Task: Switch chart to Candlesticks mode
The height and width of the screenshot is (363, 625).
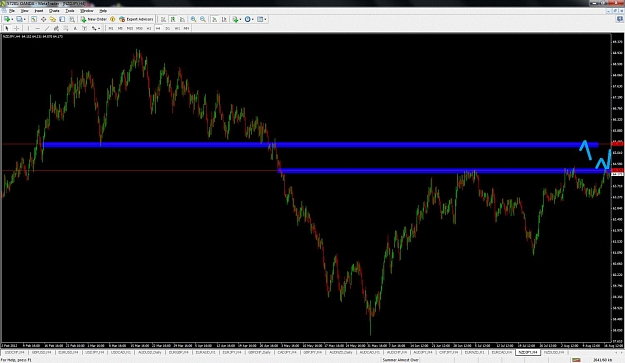Action: pyautogui.click(x=173, y=19)
